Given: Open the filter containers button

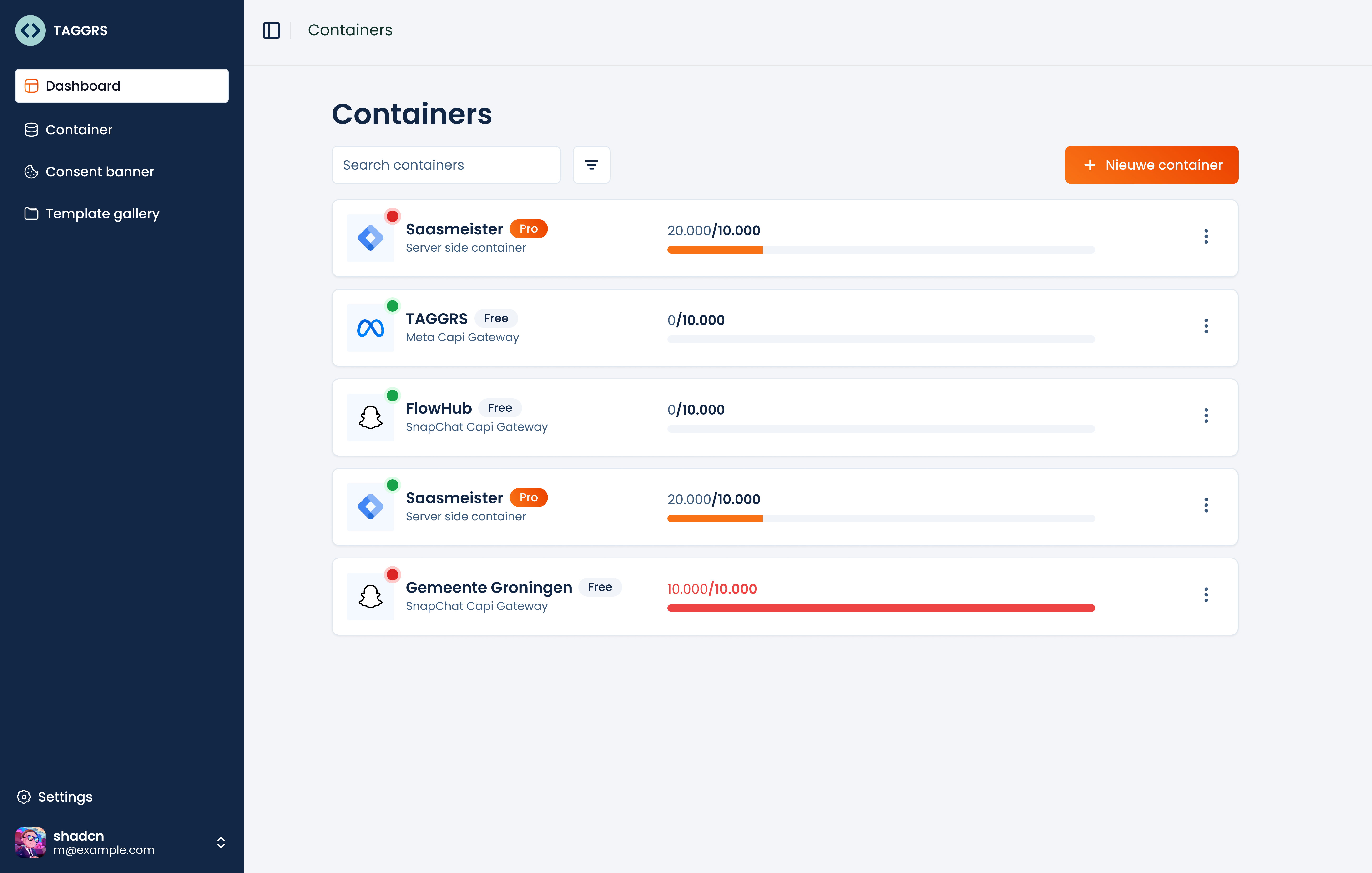Looking at the screenshot, I should click(x=591, y=165).
